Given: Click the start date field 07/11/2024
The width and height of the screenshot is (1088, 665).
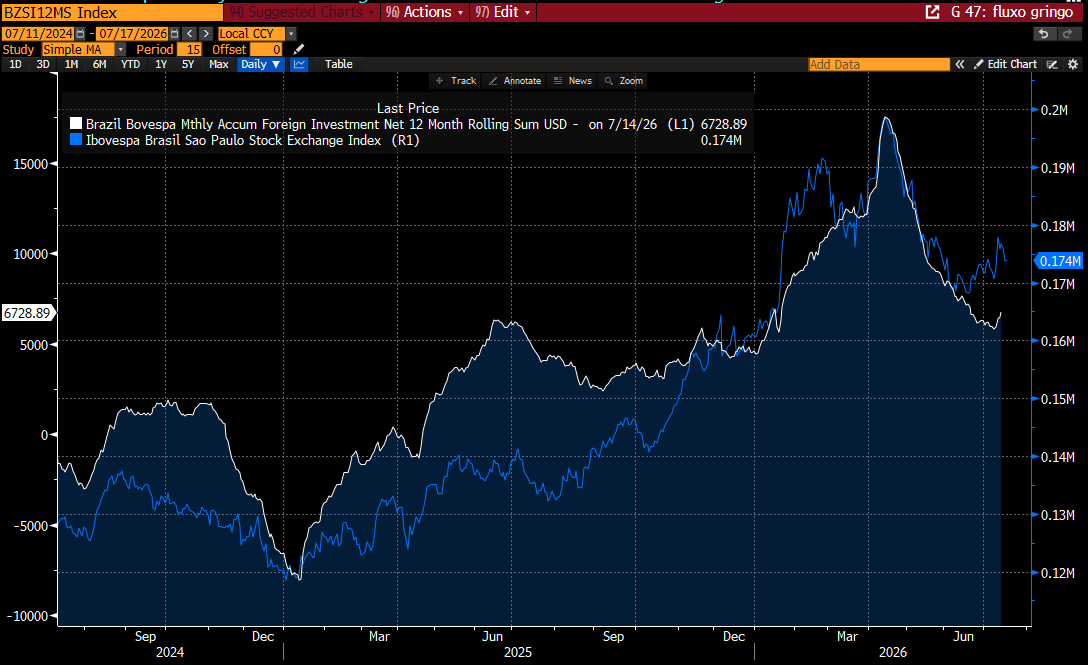Looking at the screenshot, I should (x=39, y=33).
